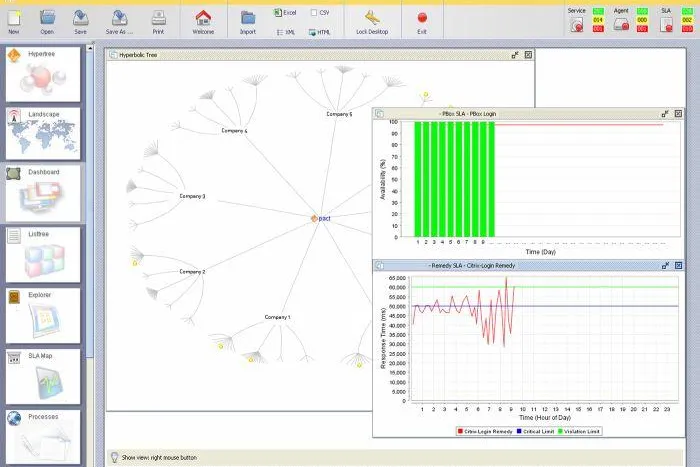Restore down the Hyperbolic Tree window
This screenshot has width=700, height=467.
[515, 55]
